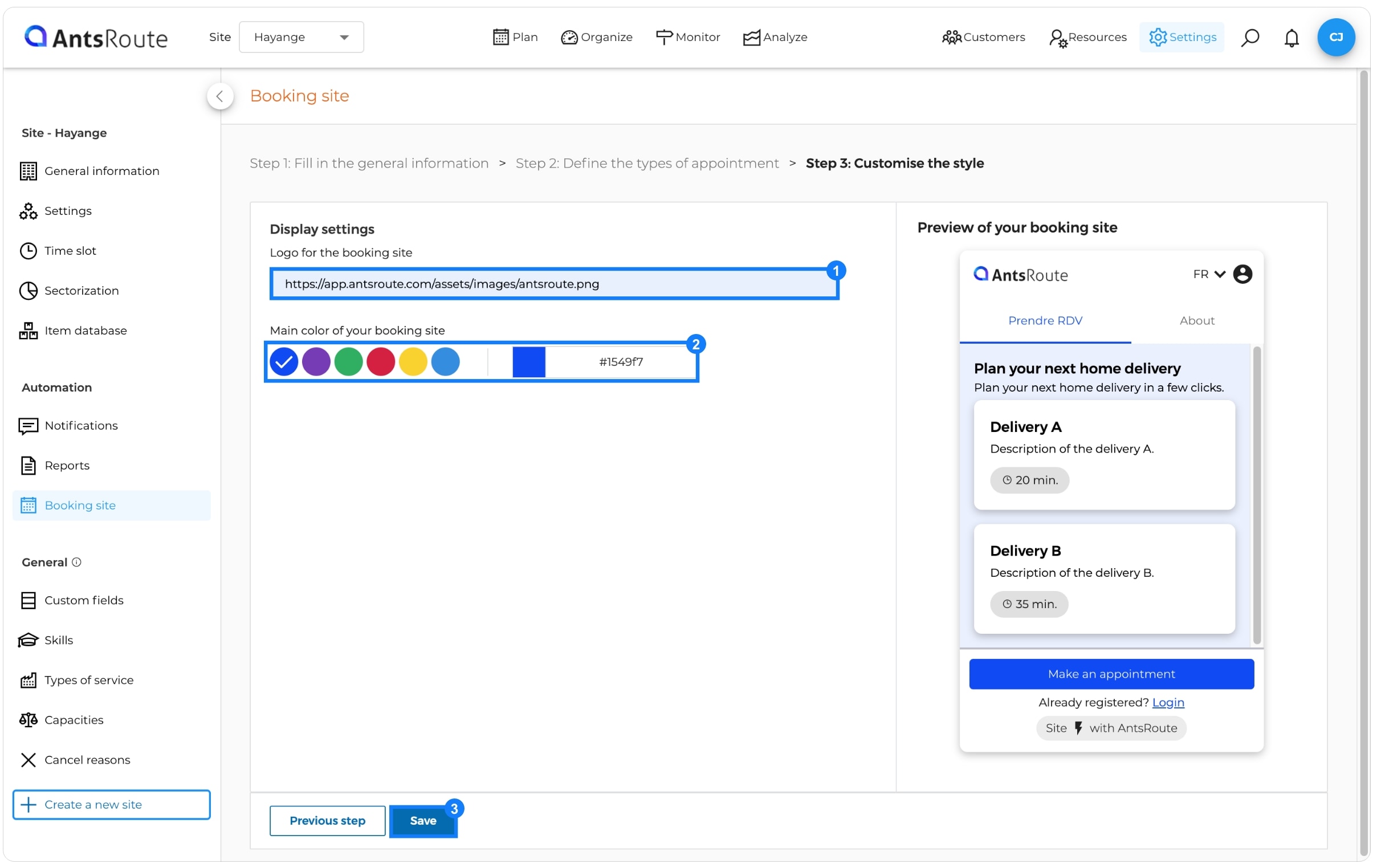
Task: Go to Step 1: Fill in the general information
Action: pyautogui.click(x=369, y=164)
